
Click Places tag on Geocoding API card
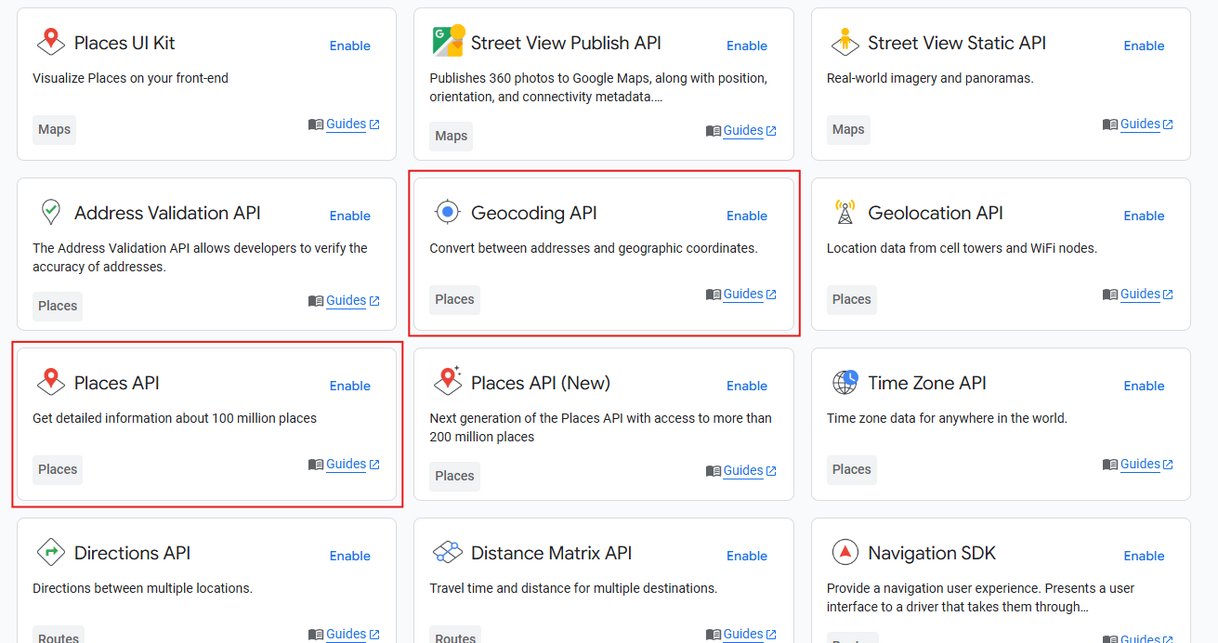[x=454, y=300]
